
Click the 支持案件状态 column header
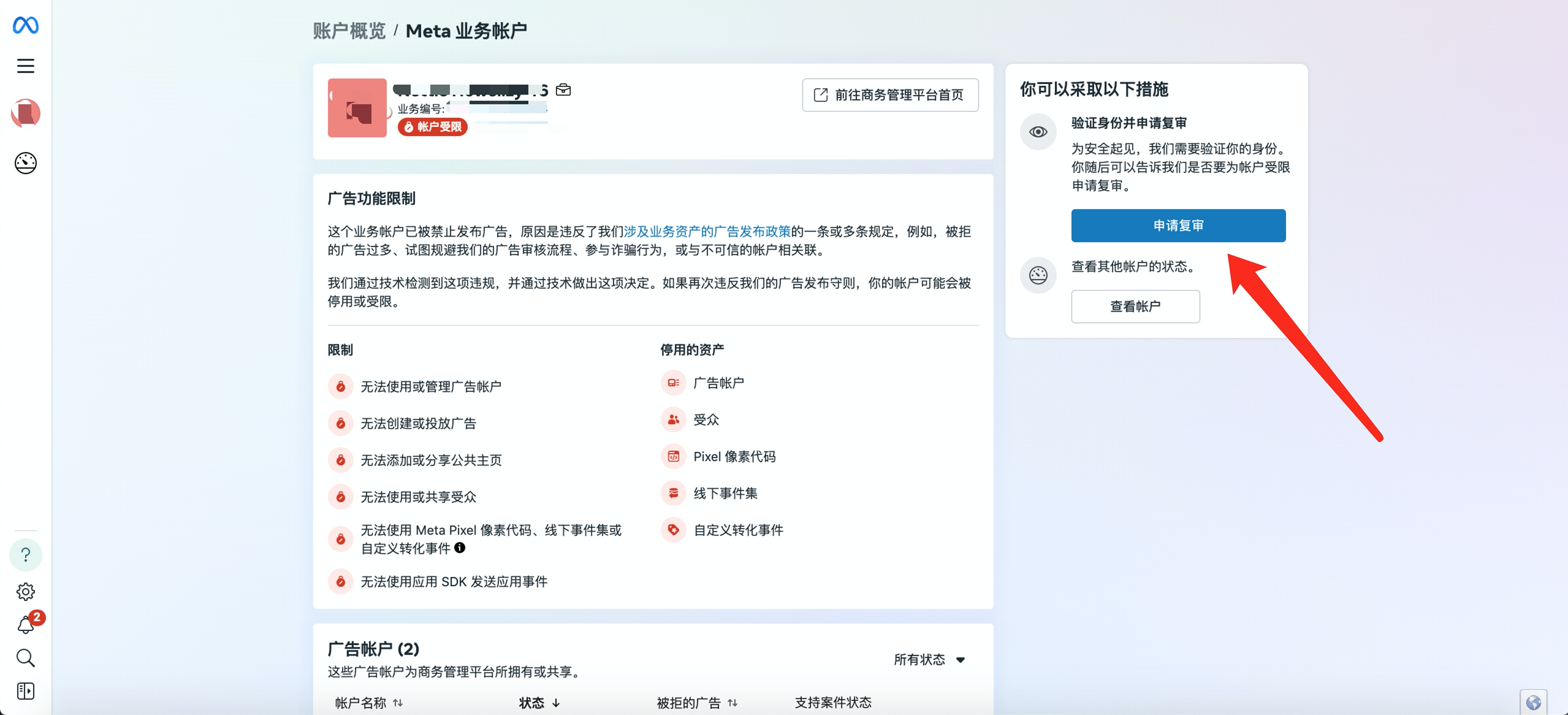click(x=833, y=703)
